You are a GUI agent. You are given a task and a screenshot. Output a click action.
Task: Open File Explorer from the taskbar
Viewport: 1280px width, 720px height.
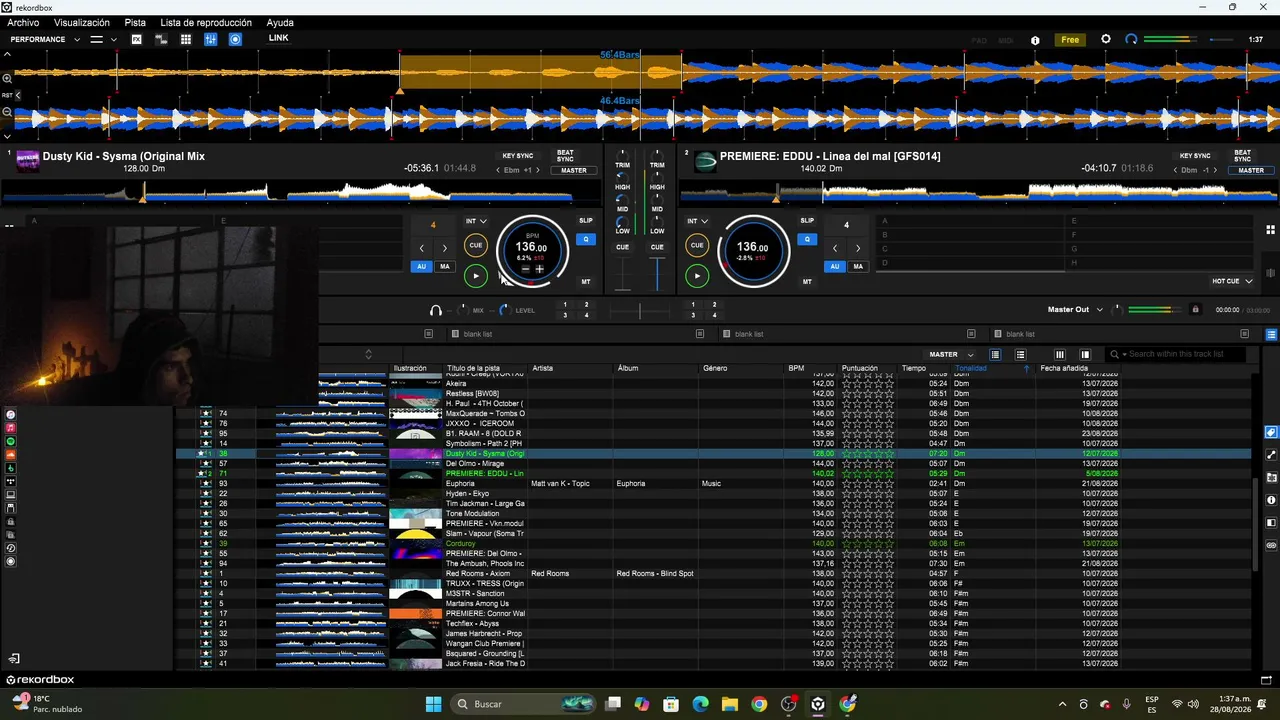[730, 704]
